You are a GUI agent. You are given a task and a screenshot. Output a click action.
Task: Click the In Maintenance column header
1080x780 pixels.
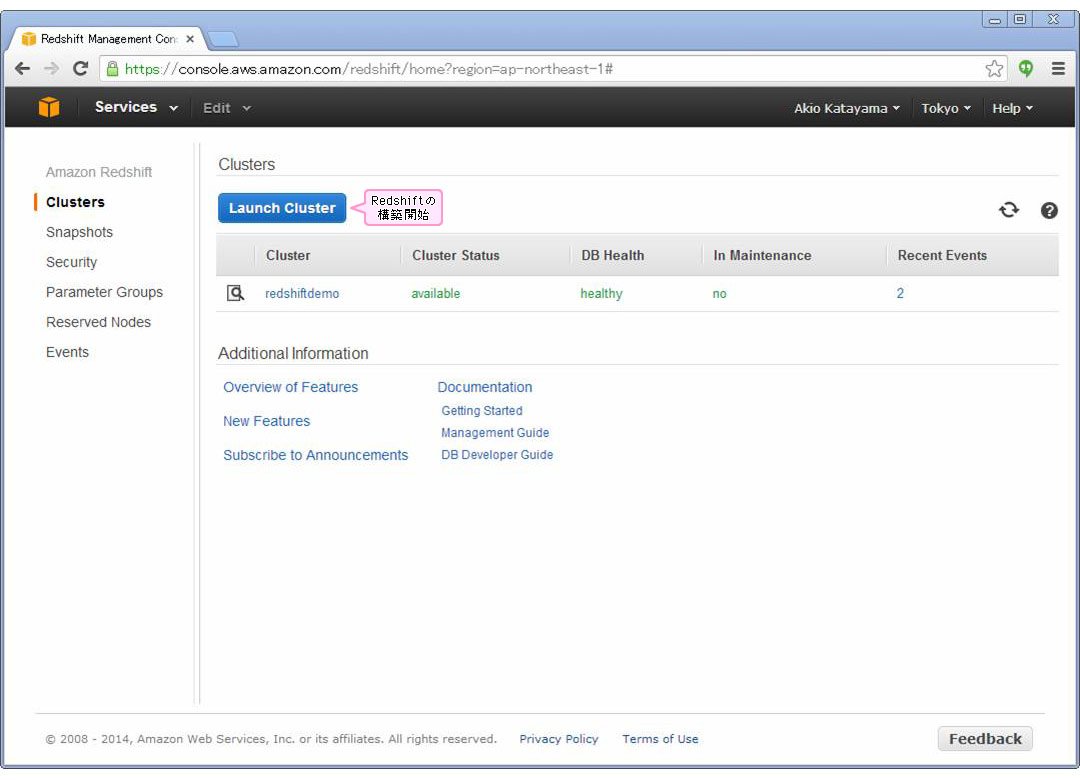point(762,256)
